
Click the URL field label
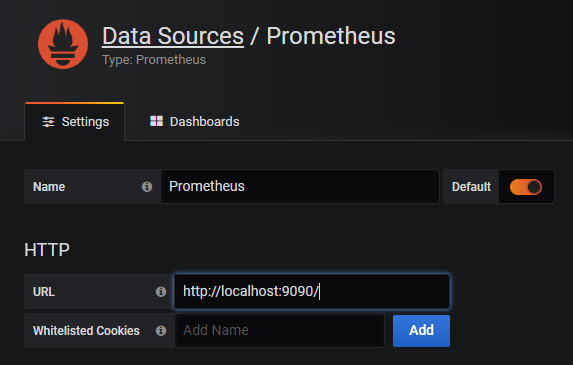[x=44, y=292]
